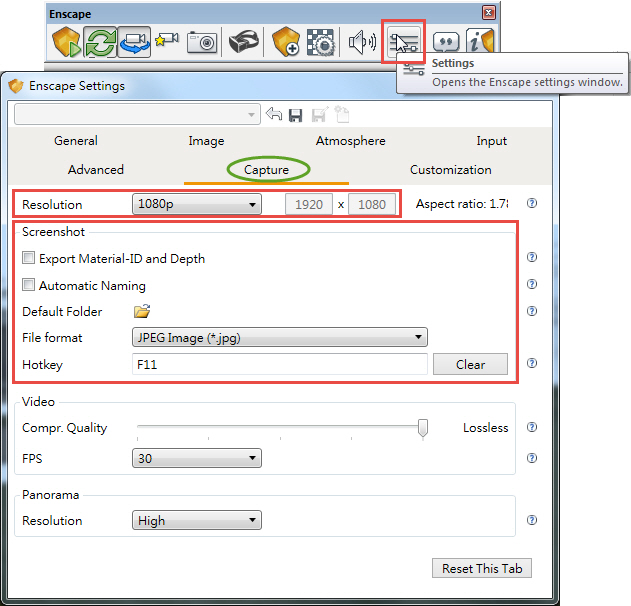This screenshot has height=606, width=631.
Task: Switch to the Advanced tab
Action: (96, 170)
